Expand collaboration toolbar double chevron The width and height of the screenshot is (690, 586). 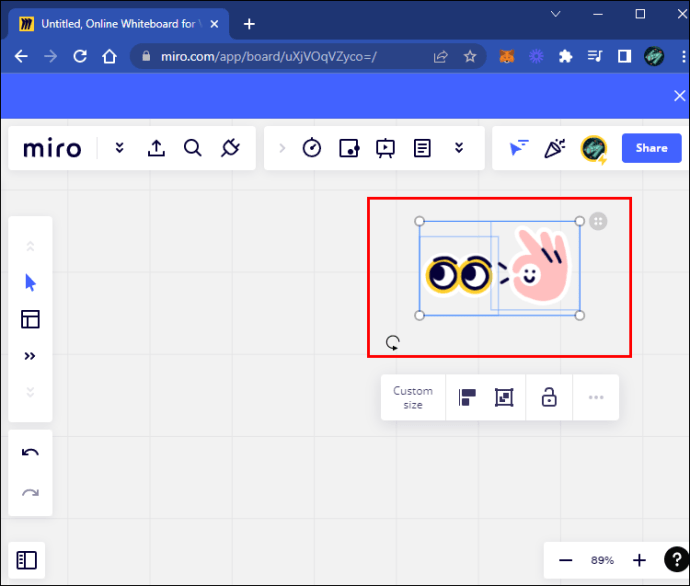459,148
